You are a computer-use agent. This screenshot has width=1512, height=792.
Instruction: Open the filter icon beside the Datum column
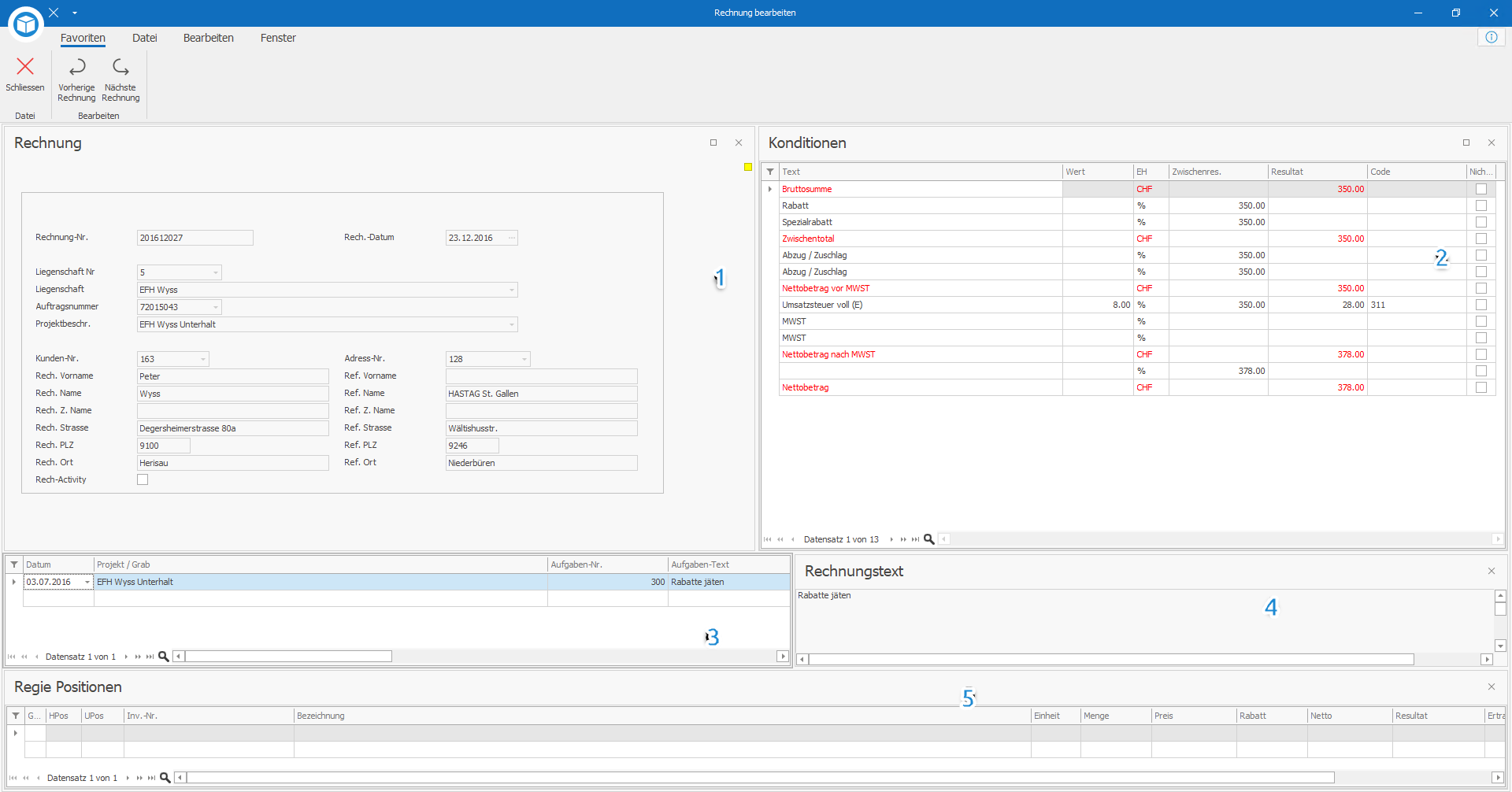(14, 564)
